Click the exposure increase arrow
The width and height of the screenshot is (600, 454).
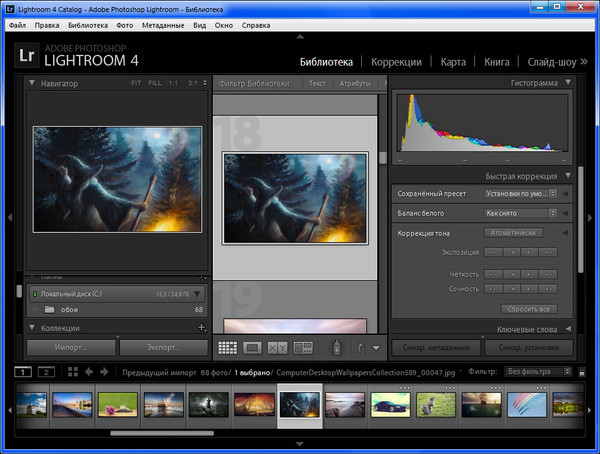pos(531,252)
